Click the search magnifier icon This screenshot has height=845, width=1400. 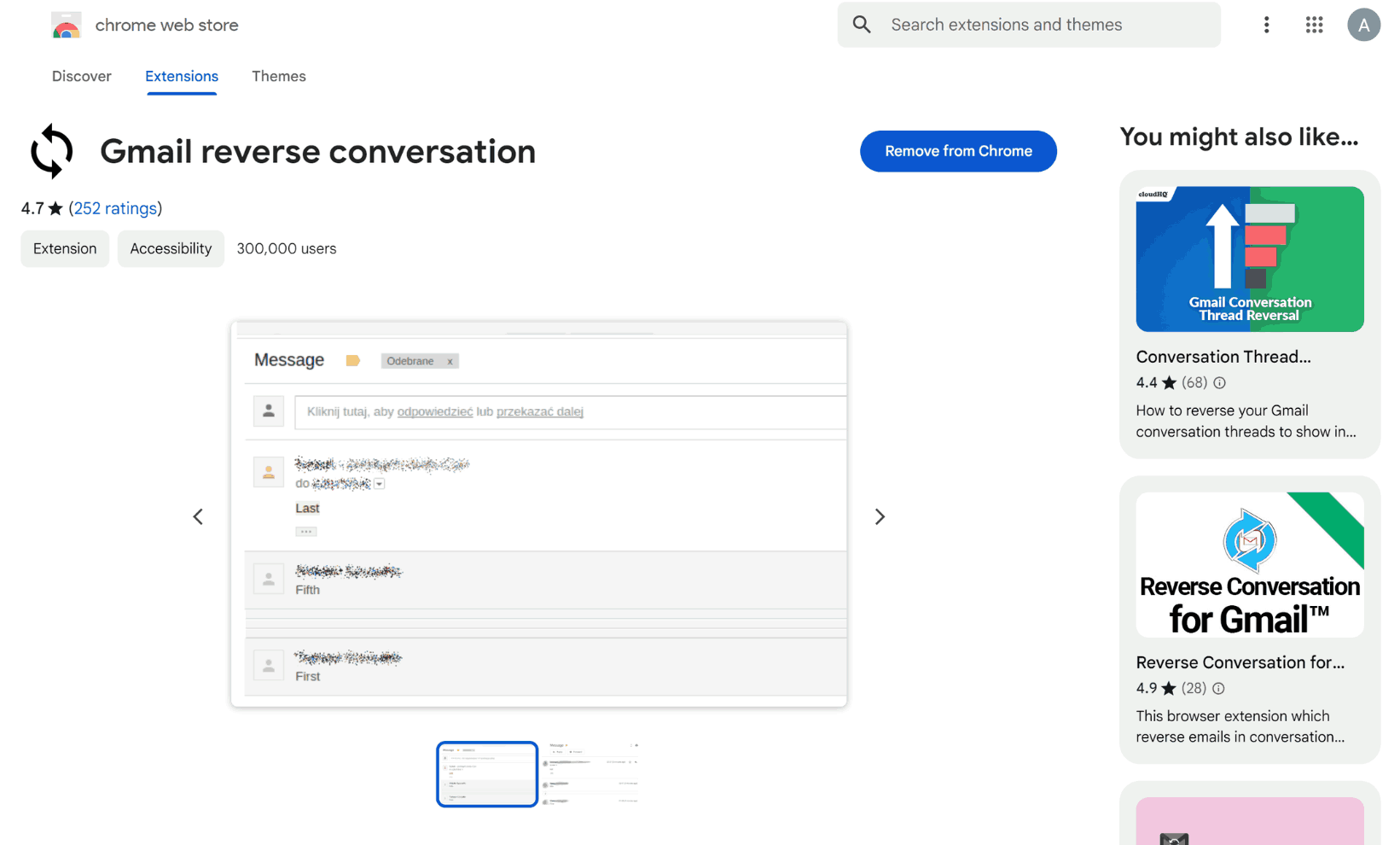click(x=862, y=25)
